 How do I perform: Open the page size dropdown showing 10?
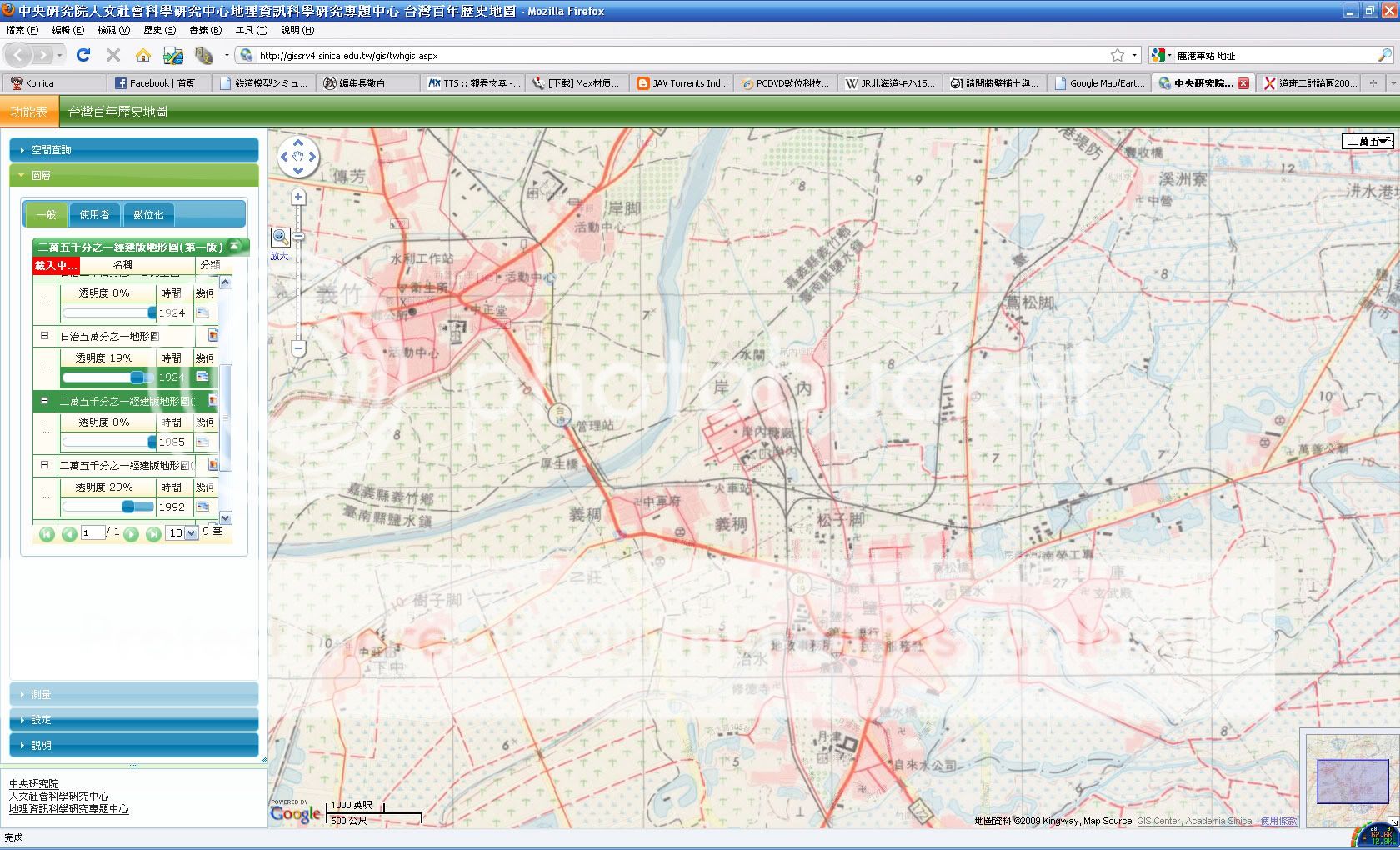point(182,533)
